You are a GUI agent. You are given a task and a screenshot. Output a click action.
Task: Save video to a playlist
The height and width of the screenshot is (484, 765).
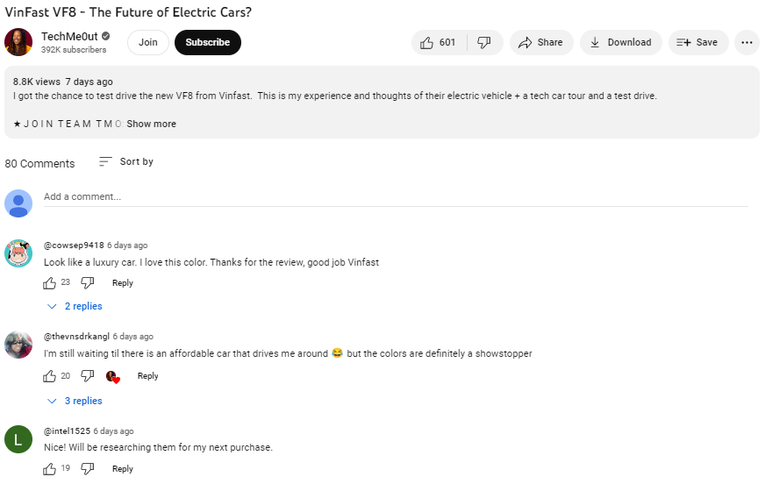click(697, 42)
